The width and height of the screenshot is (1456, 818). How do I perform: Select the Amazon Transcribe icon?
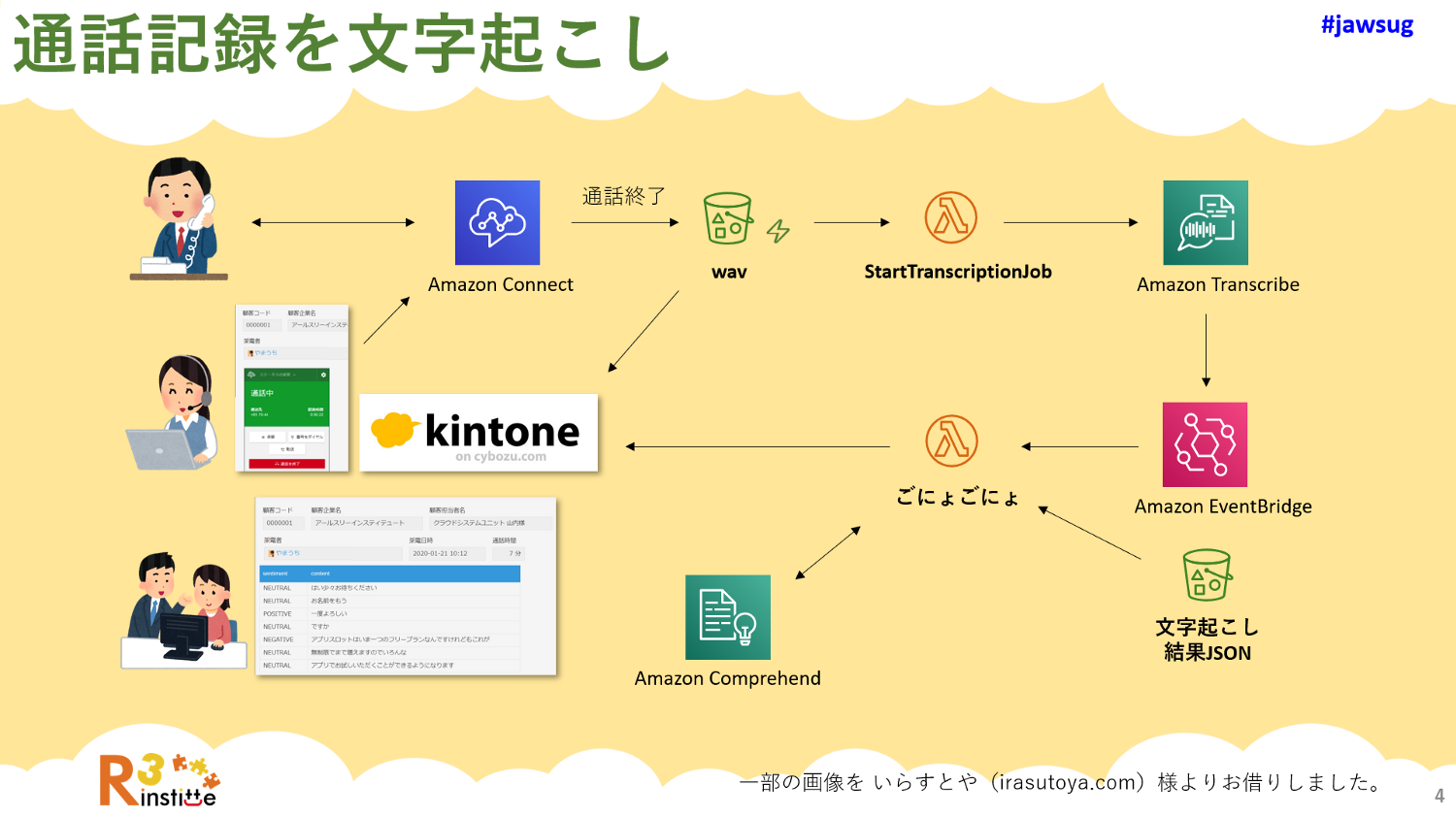[1206, 222]
